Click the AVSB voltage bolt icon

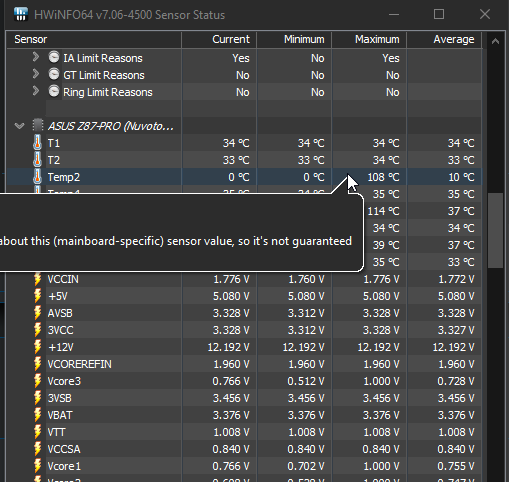[x=38, y=313]
